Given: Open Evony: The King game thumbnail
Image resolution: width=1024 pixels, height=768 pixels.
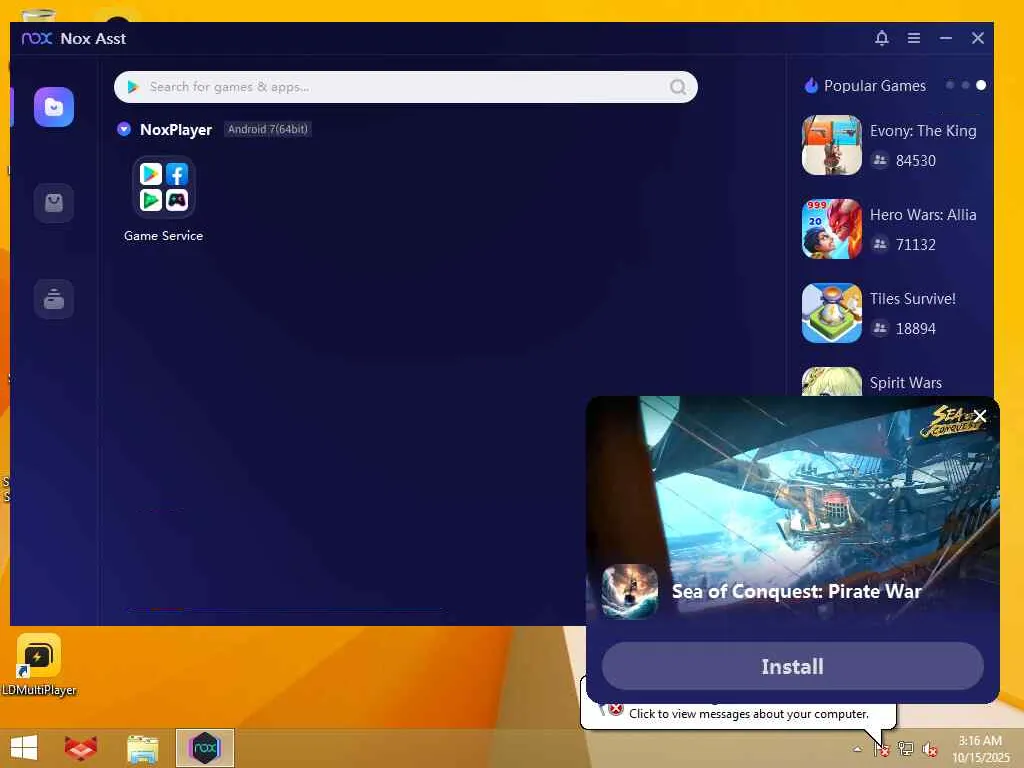Looking at the screenshot, I should (x=831, y=145).
